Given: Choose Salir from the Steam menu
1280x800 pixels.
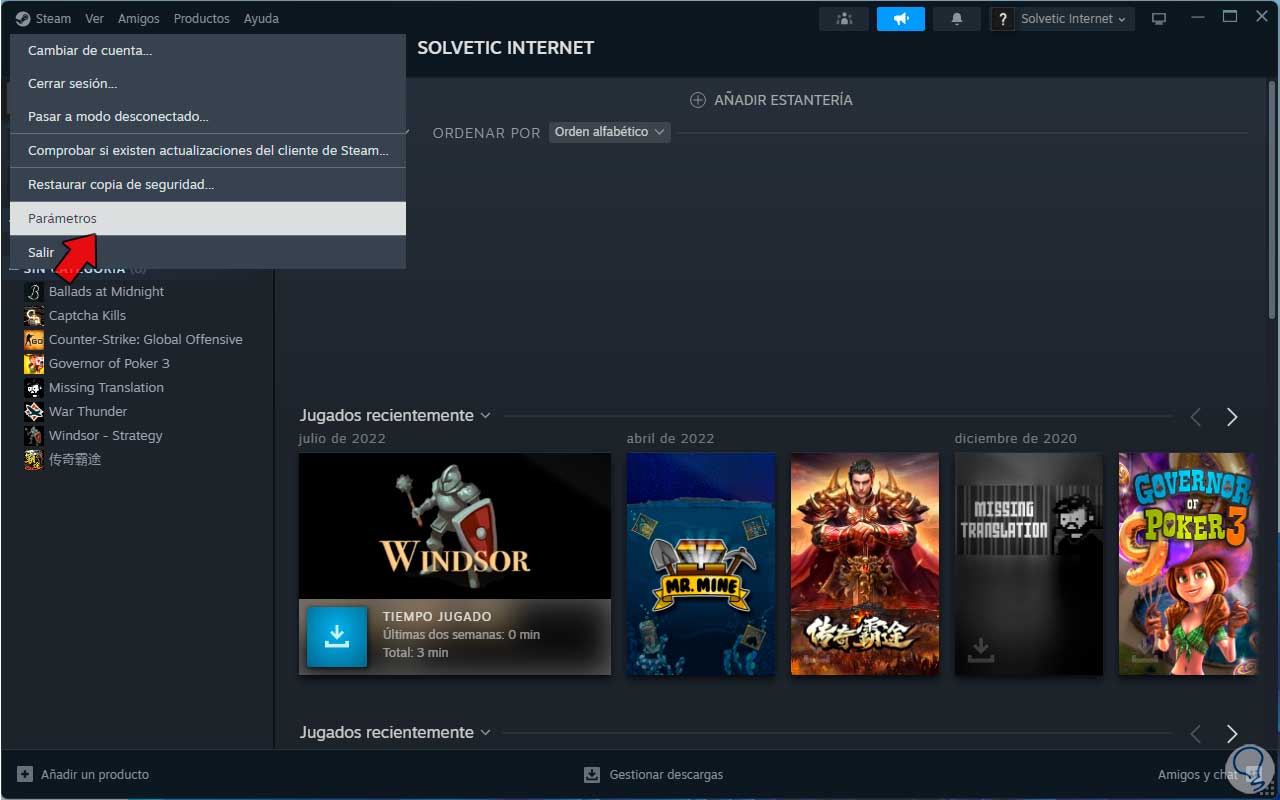Looking at the screenshot, I should coord(208,252).
